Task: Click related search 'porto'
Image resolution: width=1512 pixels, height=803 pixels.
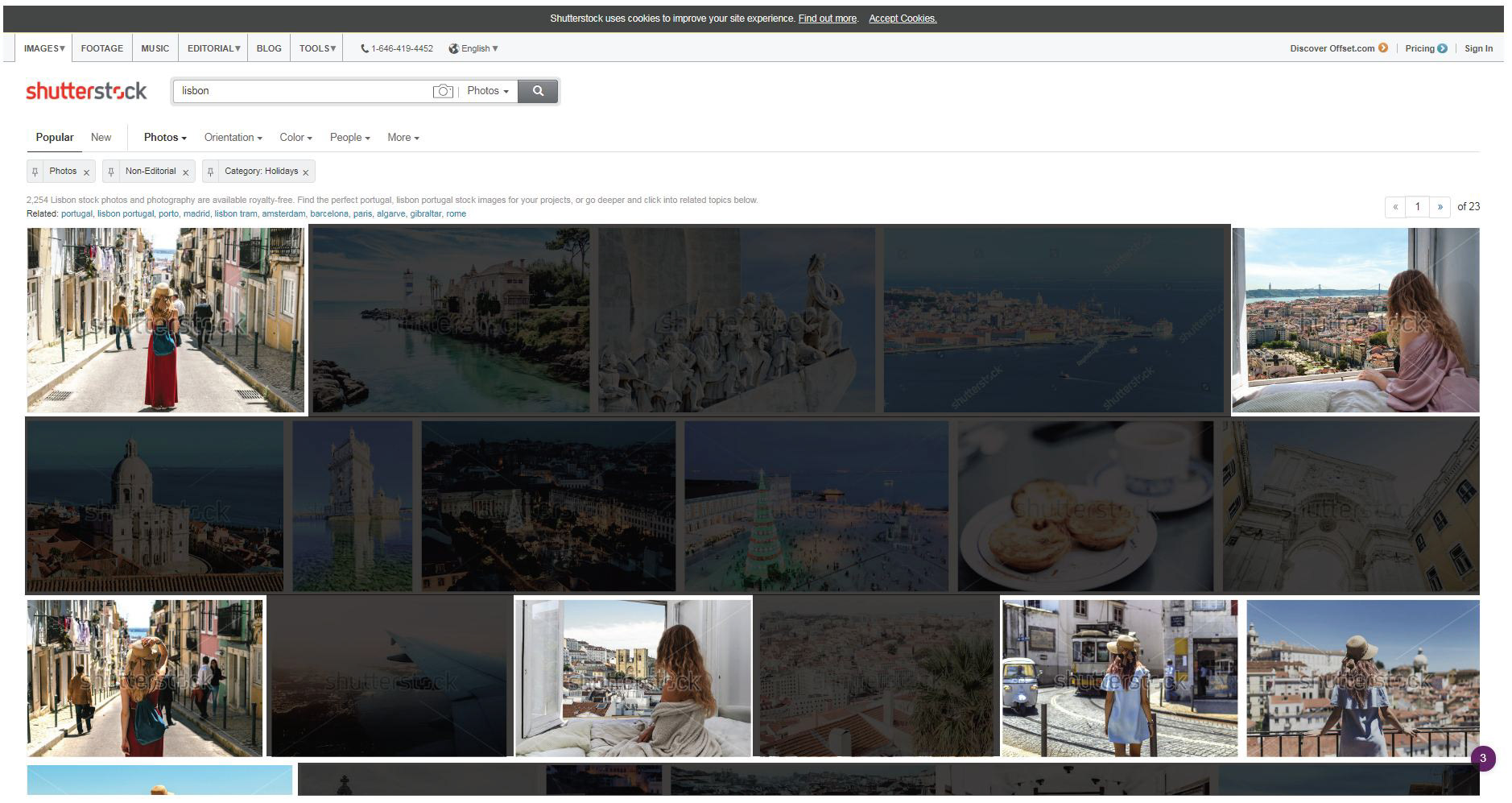Action: [x=168, y=213]
